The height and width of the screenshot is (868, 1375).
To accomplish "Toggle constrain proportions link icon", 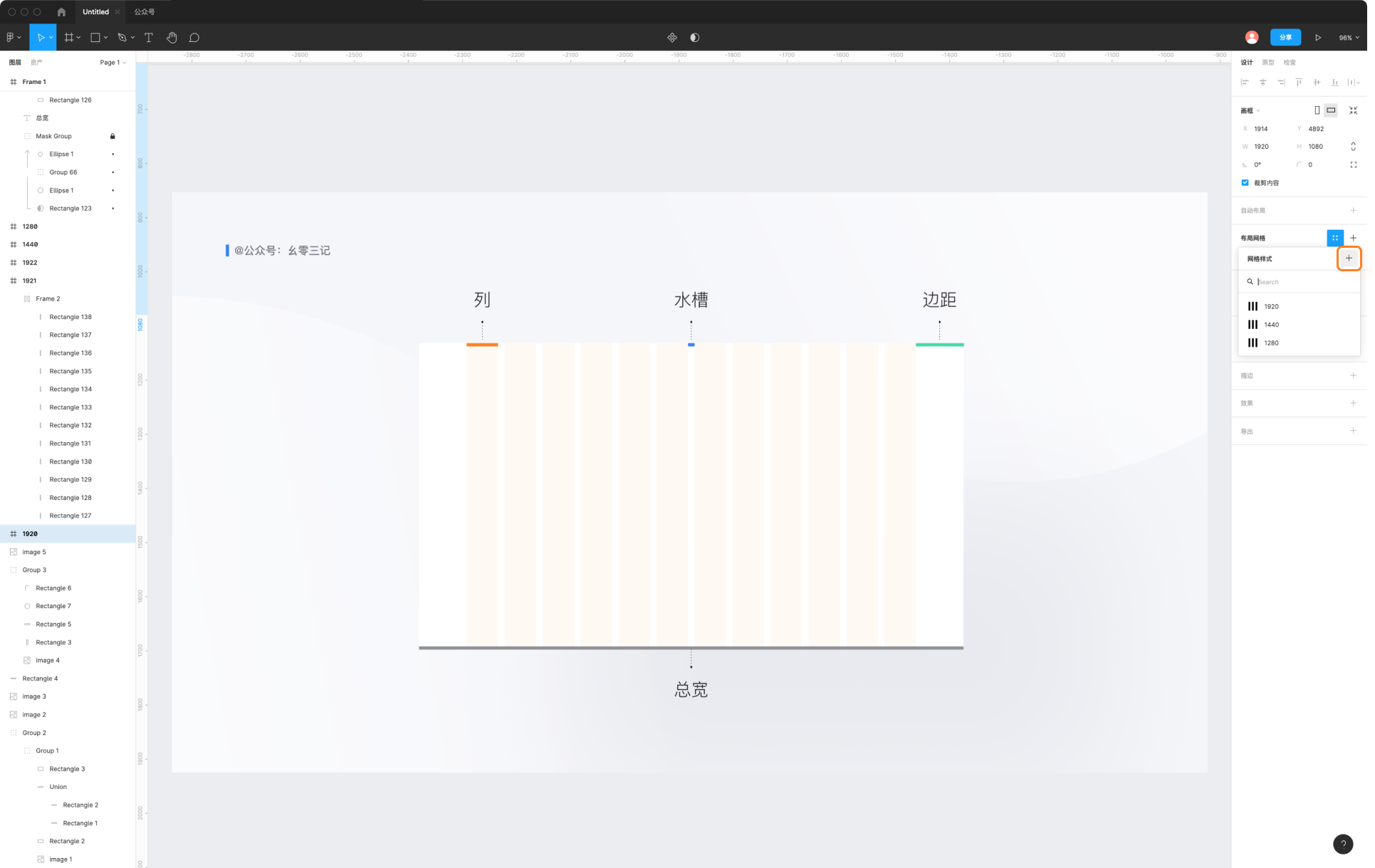I will [x=1353, y=147].
